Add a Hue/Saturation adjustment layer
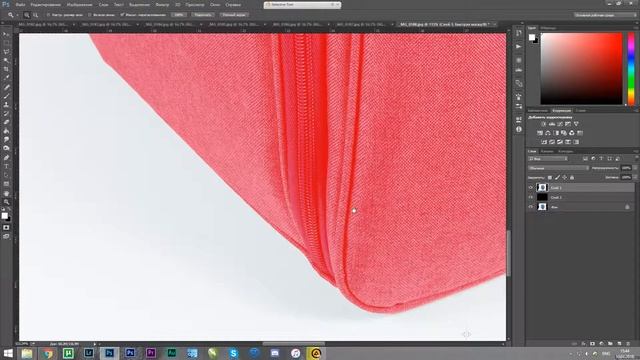The image size is (640, 360). [x=540, y=133]
